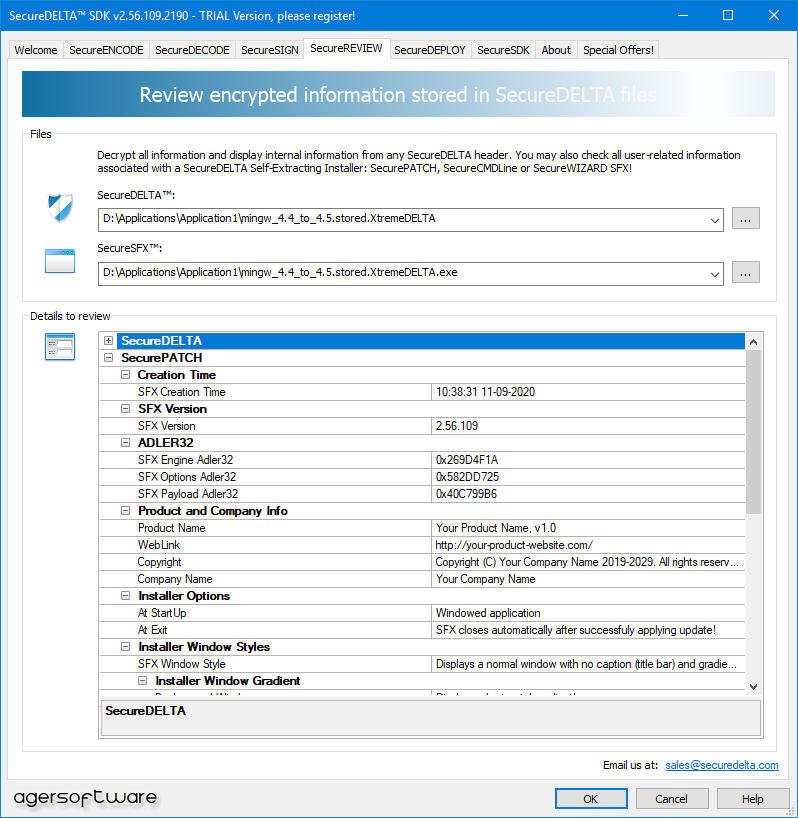Screen dimensions: 798x818
Task: Select the SFX Version 2.56.109 value
Action: (457, 426)
